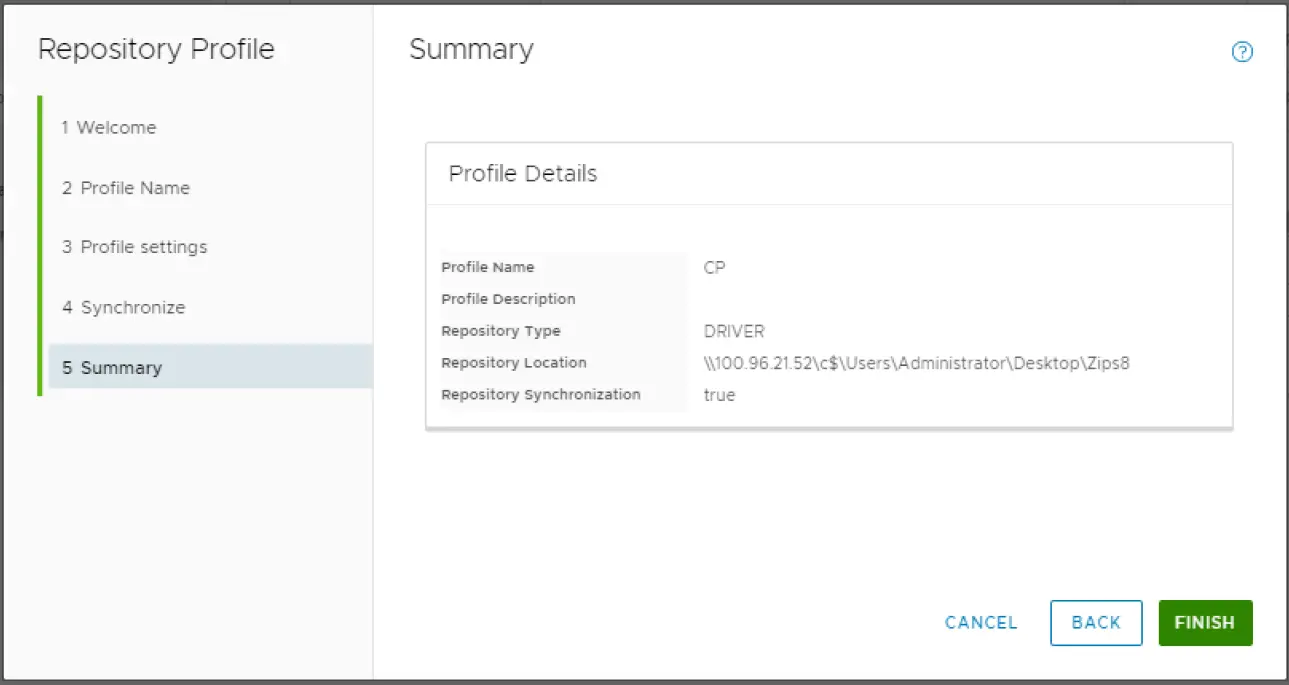Click the green Finish button

tap(1205, 622)
